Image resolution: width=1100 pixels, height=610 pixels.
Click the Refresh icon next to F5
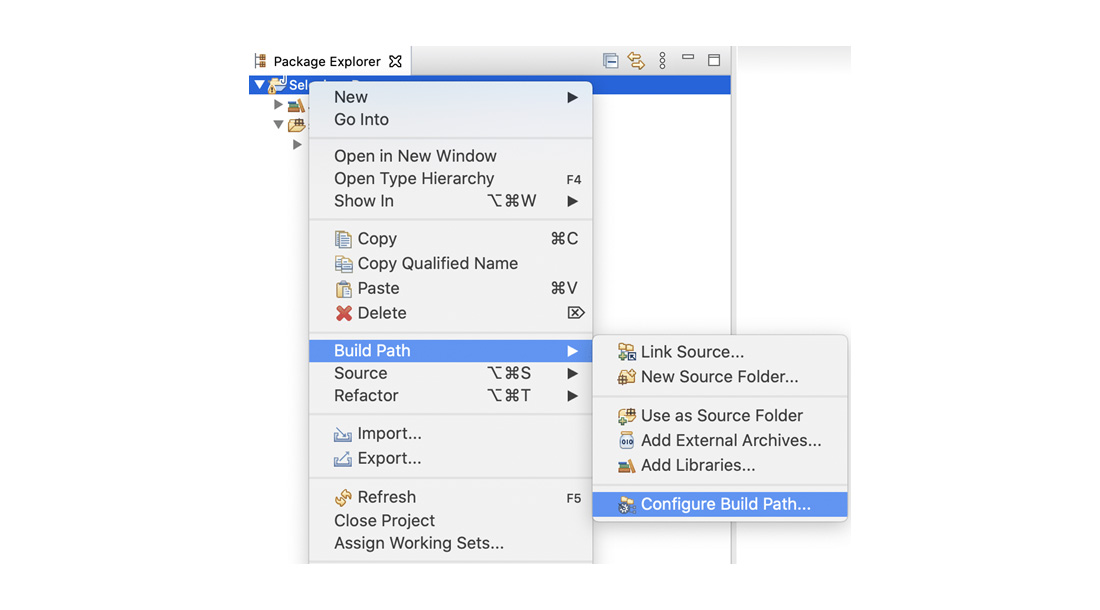pyautogui.click(x=345, y=496)
